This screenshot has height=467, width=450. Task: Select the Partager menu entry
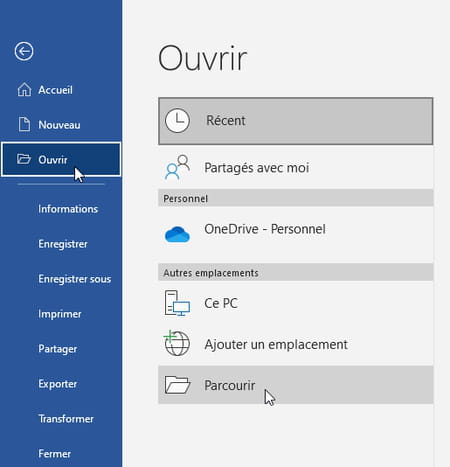click(x=58, y=349)
